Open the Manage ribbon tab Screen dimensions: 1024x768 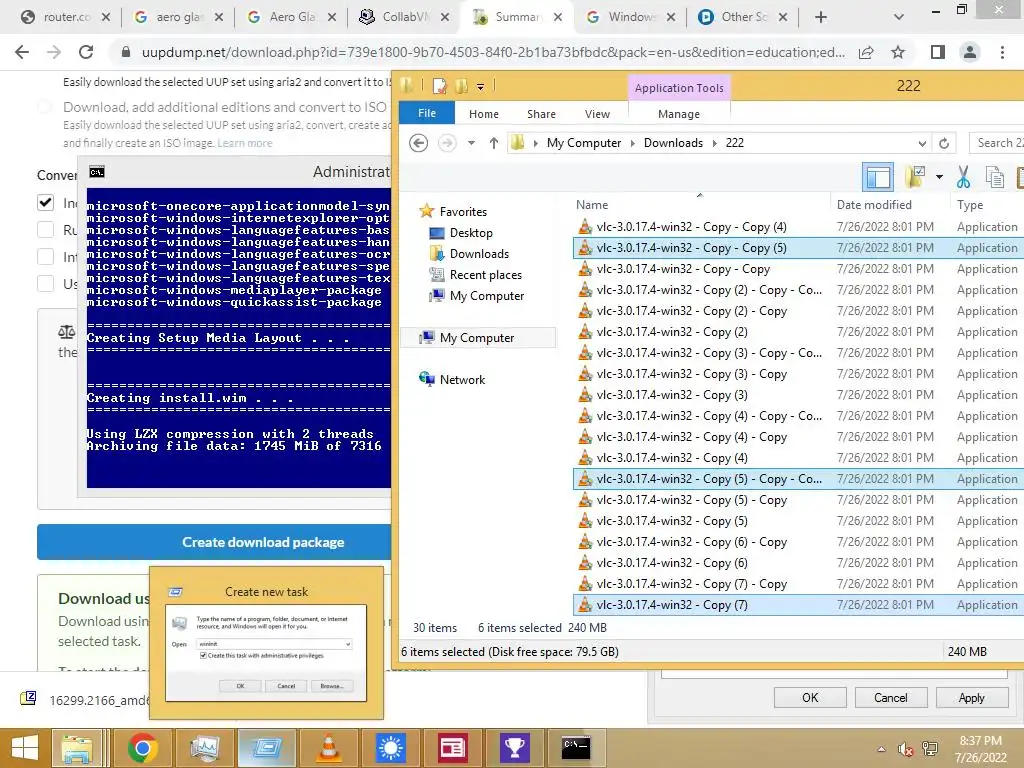tap(679, 114)
